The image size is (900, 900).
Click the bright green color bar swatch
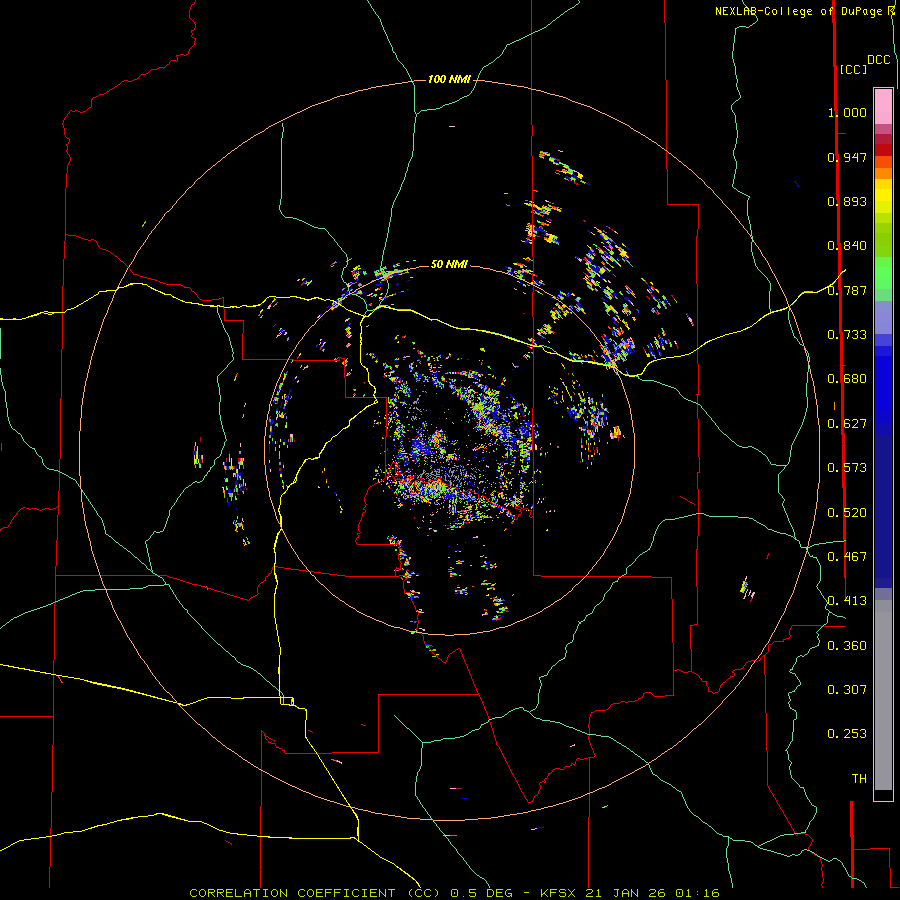pos(883,273)
